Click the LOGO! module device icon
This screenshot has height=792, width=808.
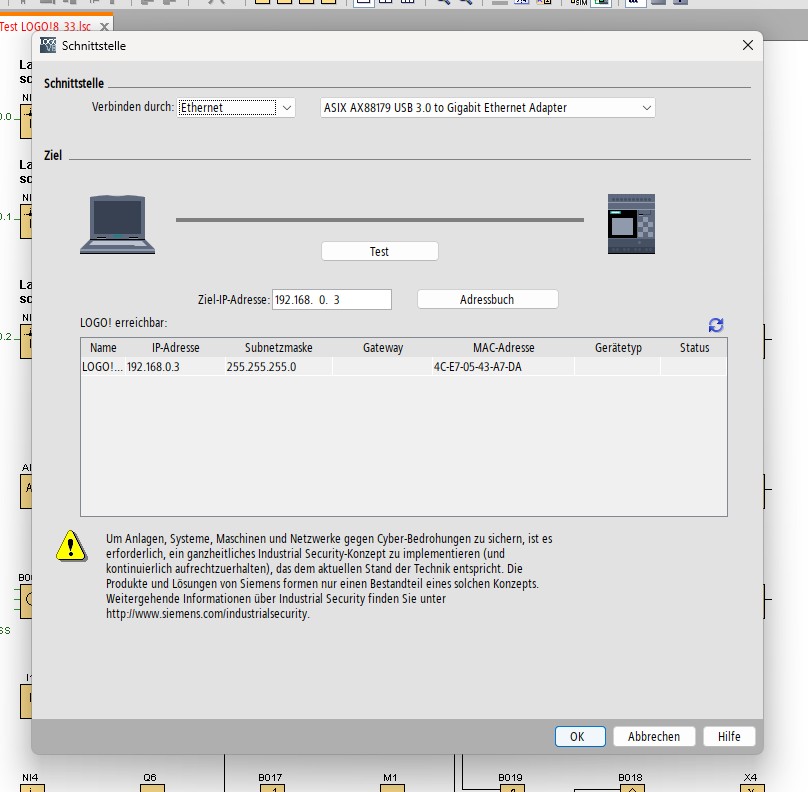[631, 224]
